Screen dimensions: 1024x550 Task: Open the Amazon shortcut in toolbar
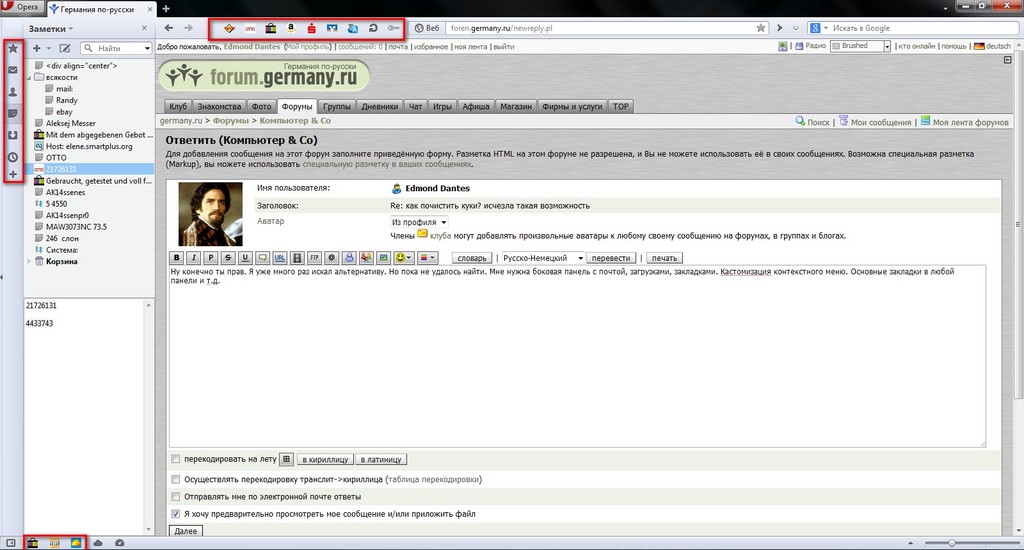pos(291,28)
